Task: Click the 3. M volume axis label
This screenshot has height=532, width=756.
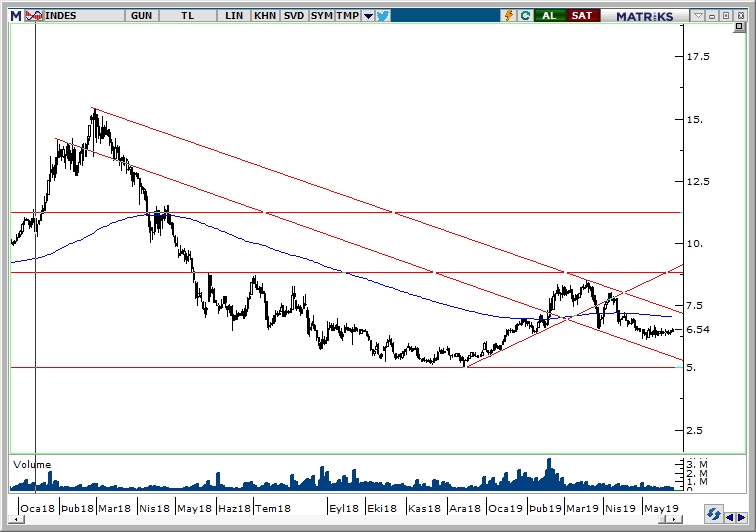Action: [x=697, y=464]
